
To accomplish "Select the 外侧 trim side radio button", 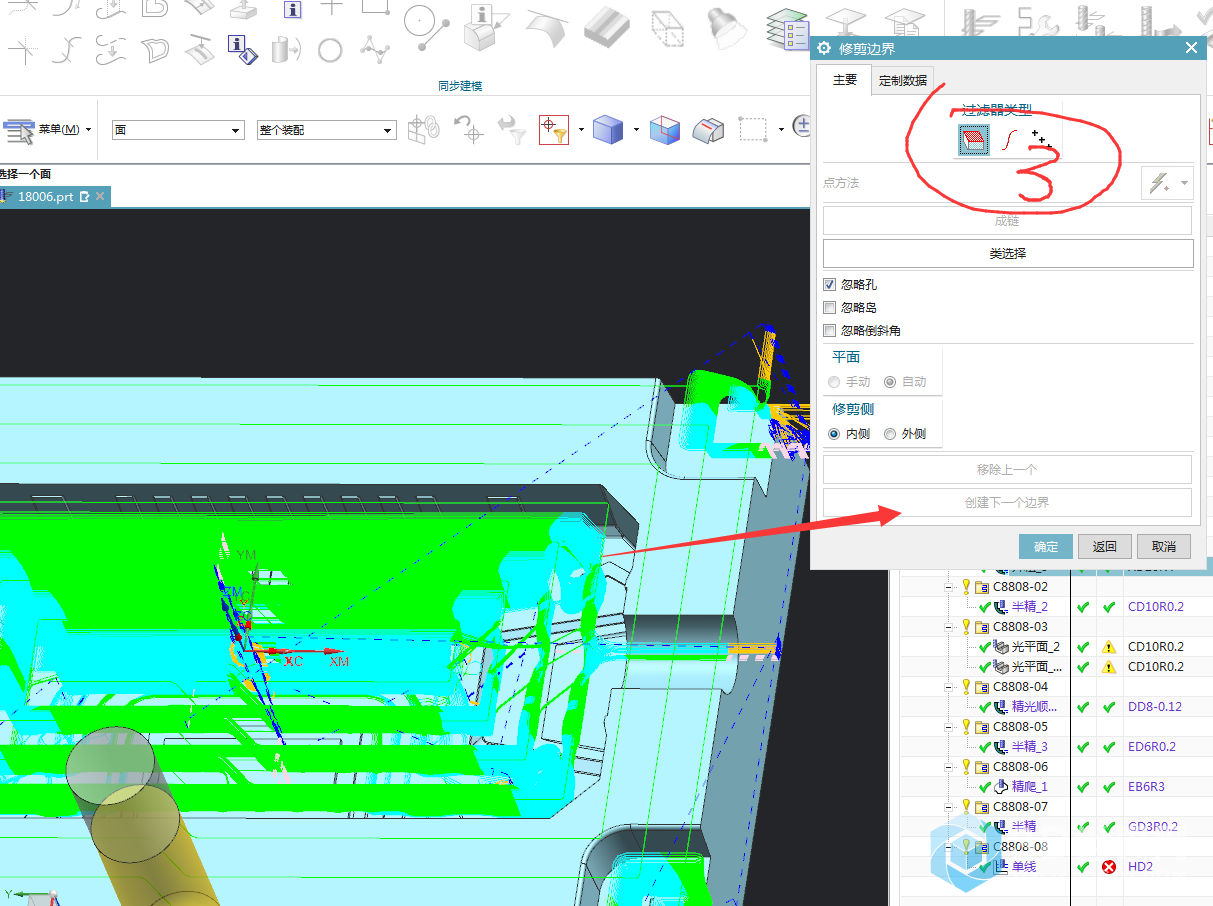I will (x=890, y=434).
